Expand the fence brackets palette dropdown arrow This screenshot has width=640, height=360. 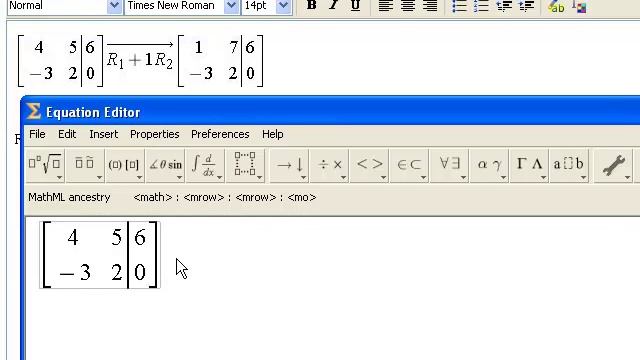click(x=139, y=178)
